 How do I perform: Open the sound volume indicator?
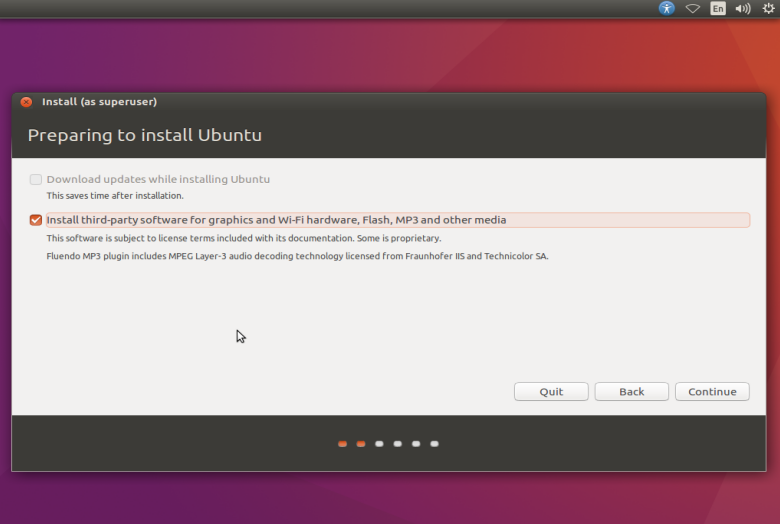[x=743, y=8]
